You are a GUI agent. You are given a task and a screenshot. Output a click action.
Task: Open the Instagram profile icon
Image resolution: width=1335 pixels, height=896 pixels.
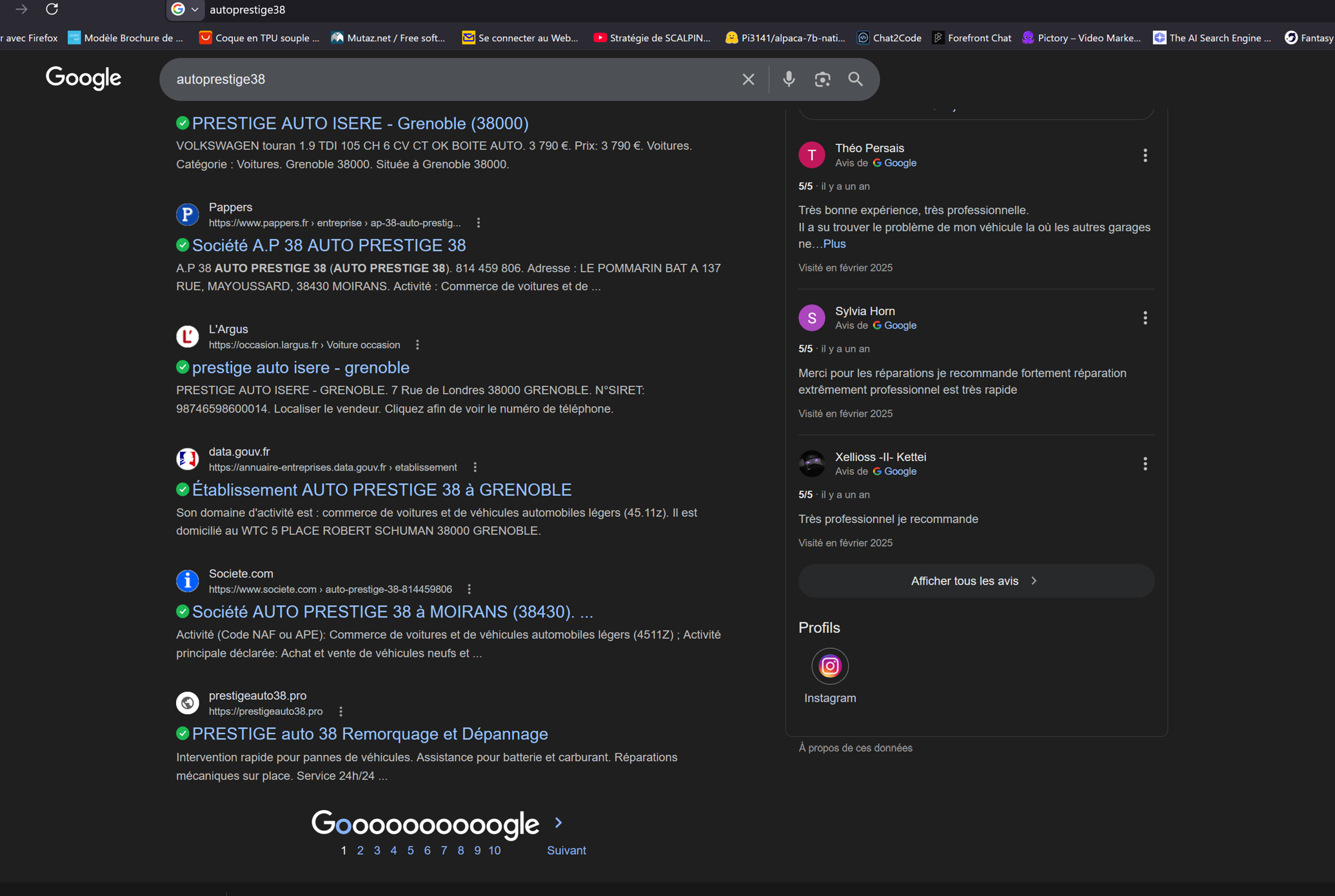(x=829, y=666)
